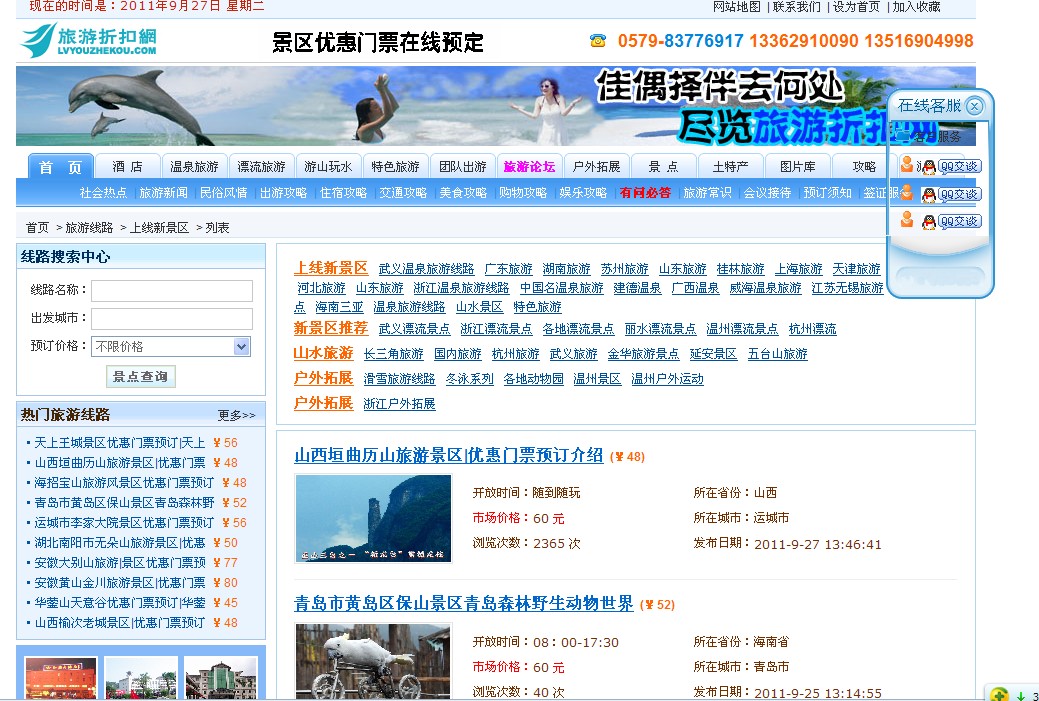The height and width of the screenshot is (701, 1039).
Task: Click the telephone icon beside the hotline numbers
Action: pyautogui.click(x=598, y=41)
